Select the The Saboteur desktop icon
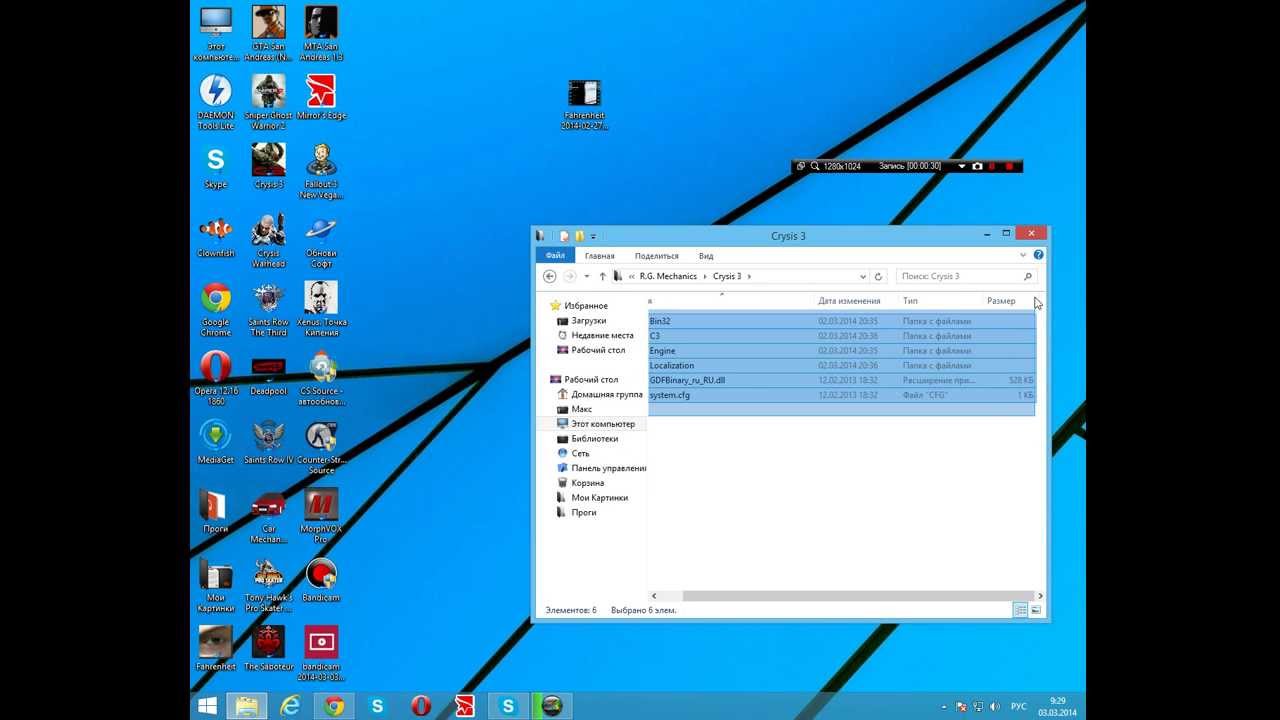Screen dimensions: 1280x720 click(268, 648)
